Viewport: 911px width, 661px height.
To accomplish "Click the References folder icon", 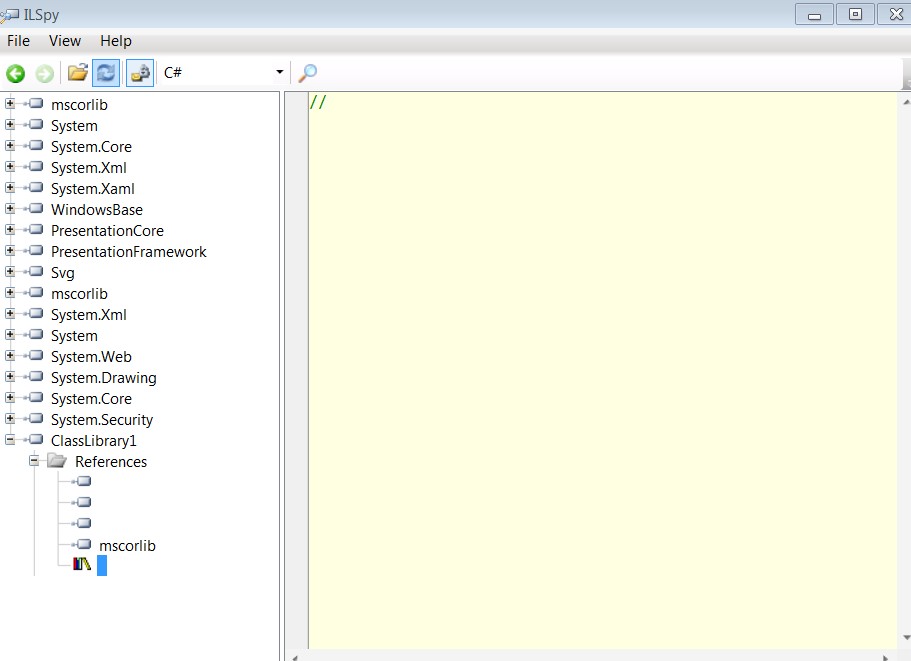I will pos(58,461).
